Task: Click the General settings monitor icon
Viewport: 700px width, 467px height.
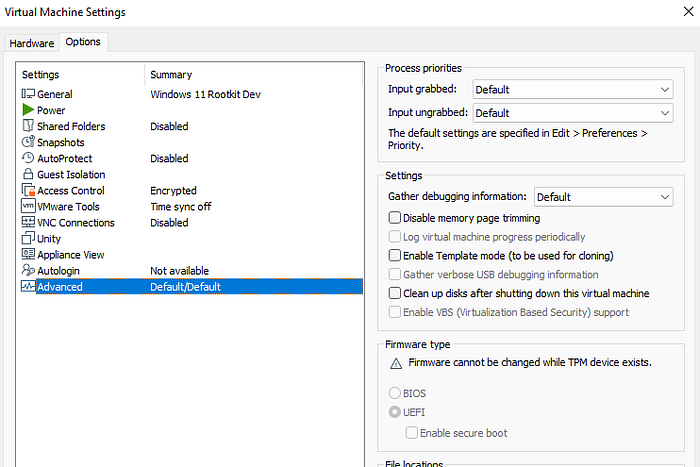Action: click(28, 94)
